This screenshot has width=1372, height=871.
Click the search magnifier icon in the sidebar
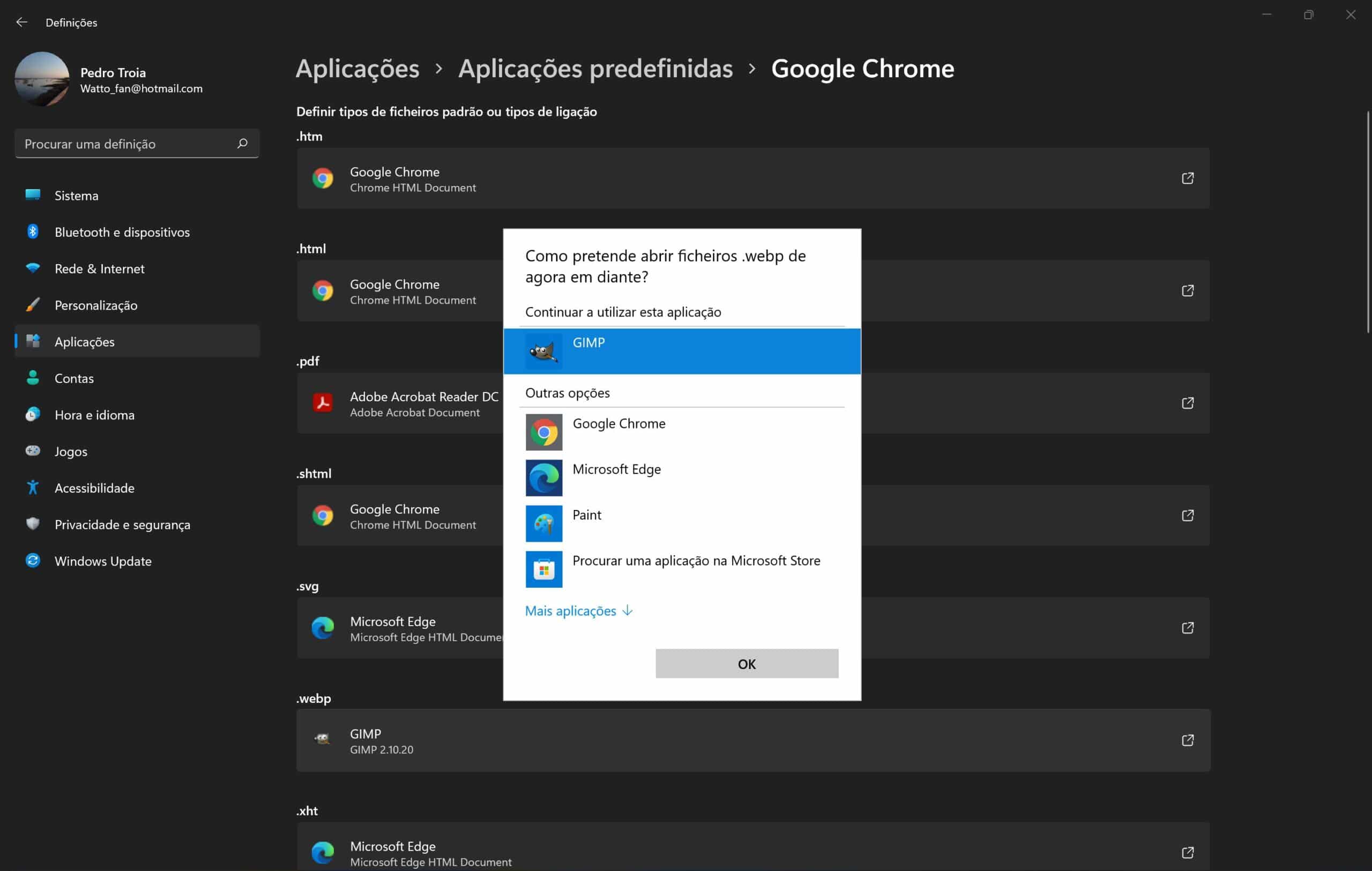(x=242, y=144)
